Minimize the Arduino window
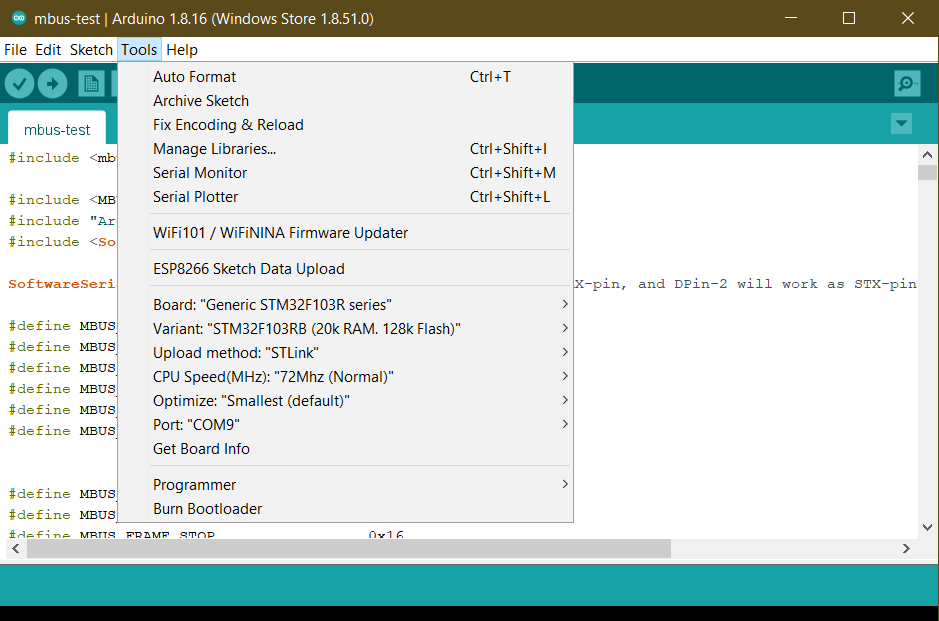The height and width of the screenshot is (621, 939). 791,19
